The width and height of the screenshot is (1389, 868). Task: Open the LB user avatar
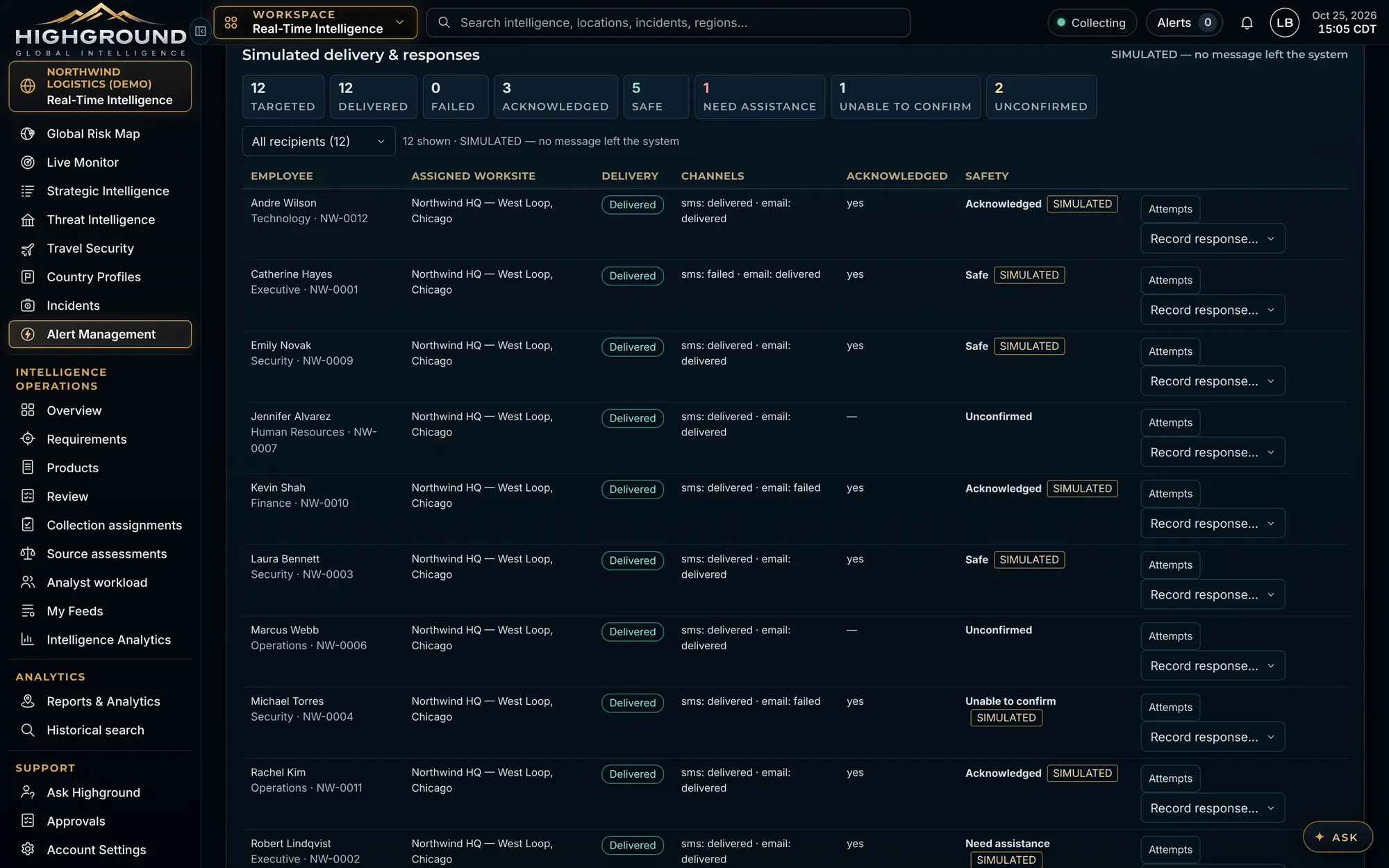[1284, 23]
